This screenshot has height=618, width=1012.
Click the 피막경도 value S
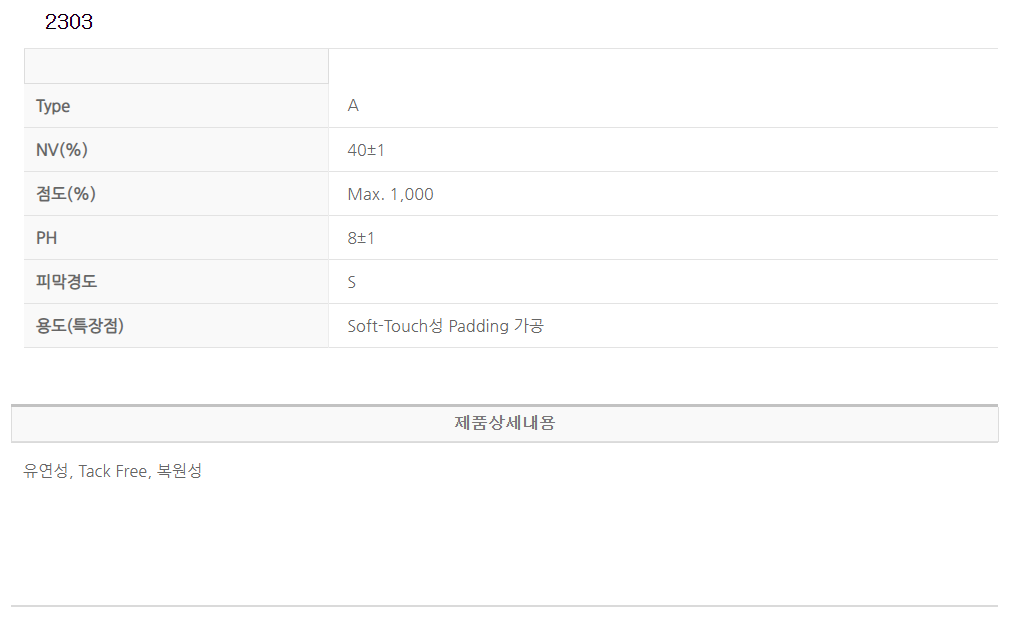coord(352,282)
